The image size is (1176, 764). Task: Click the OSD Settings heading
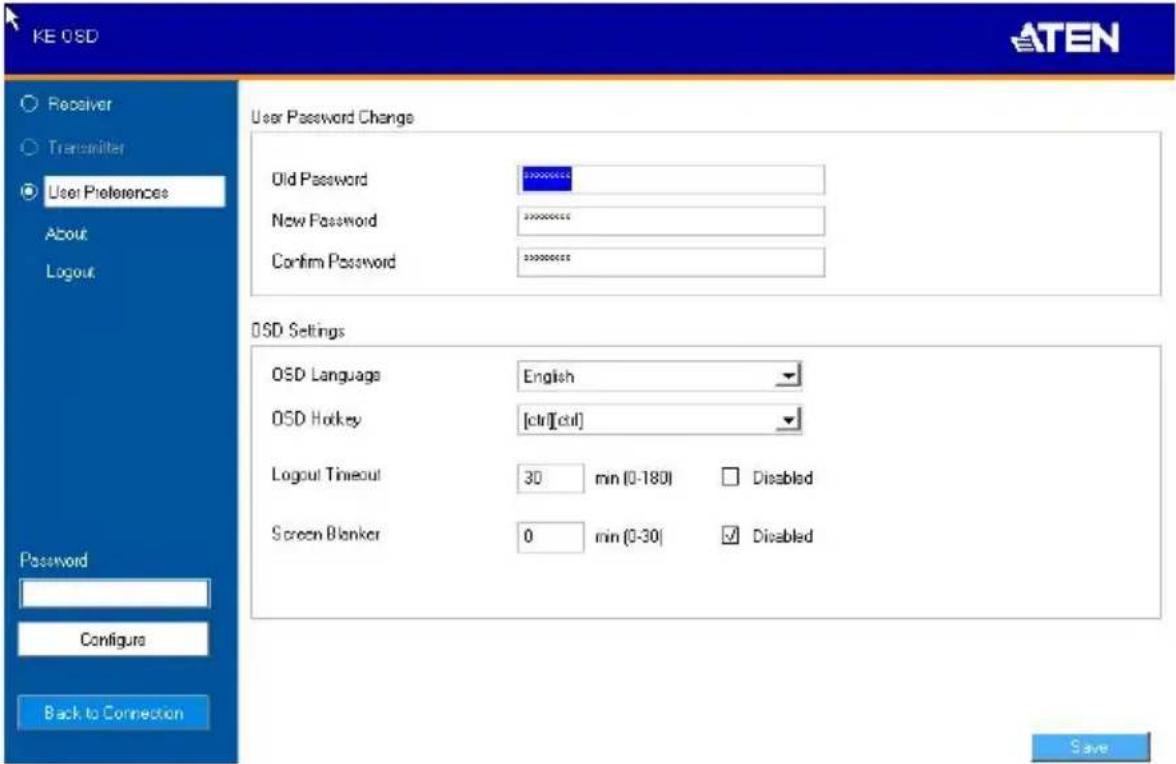click(x=298, y=331)
